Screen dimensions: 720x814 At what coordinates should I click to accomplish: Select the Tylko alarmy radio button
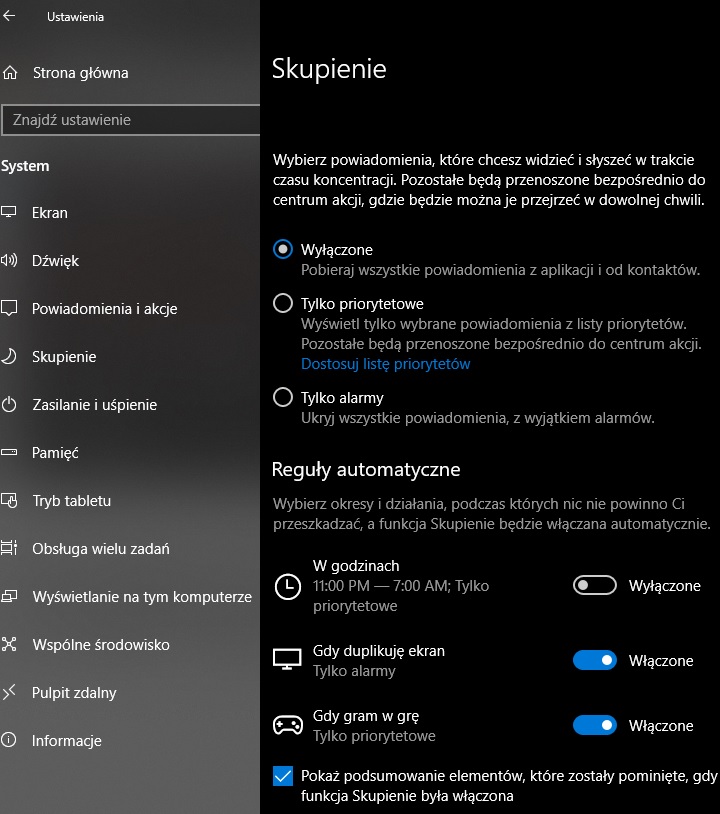283,398
